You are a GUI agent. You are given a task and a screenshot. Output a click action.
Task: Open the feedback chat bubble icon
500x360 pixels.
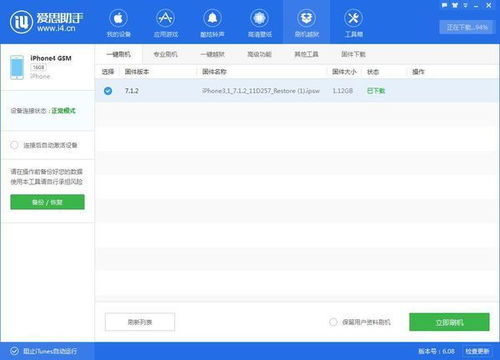[444, 5]
